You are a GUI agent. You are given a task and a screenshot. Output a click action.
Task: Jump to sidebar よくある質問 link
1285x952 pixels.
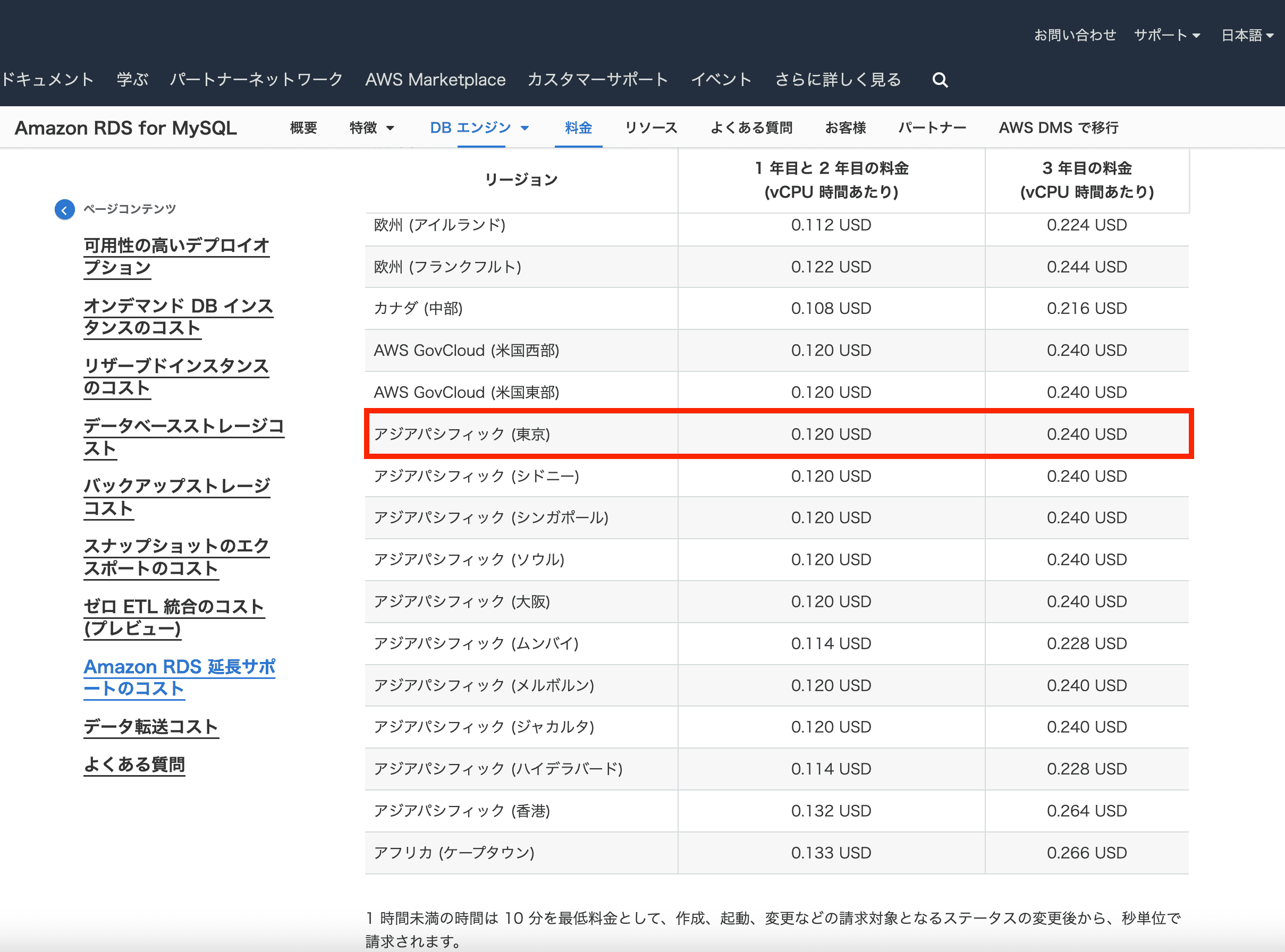[134, 764]
